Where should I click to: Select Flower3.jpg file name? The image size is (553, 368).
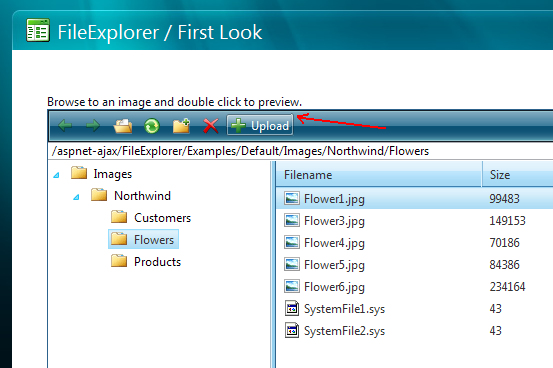tap(334, 221)
